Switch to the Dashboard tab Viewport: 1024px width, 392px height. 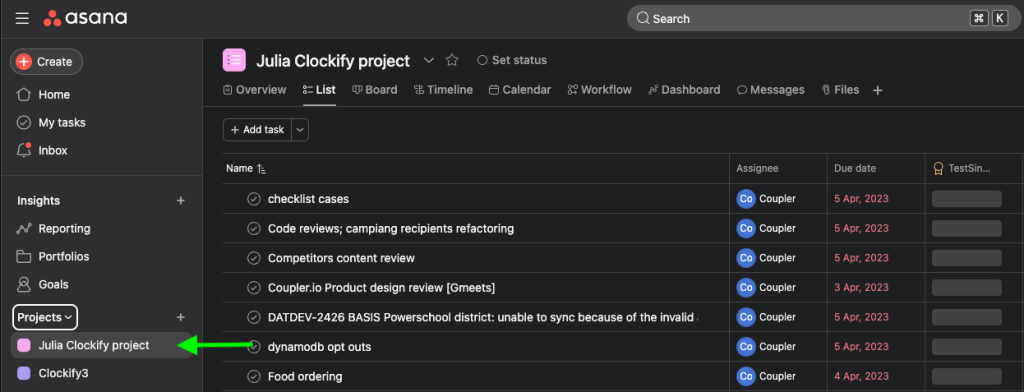pos(684,90)
